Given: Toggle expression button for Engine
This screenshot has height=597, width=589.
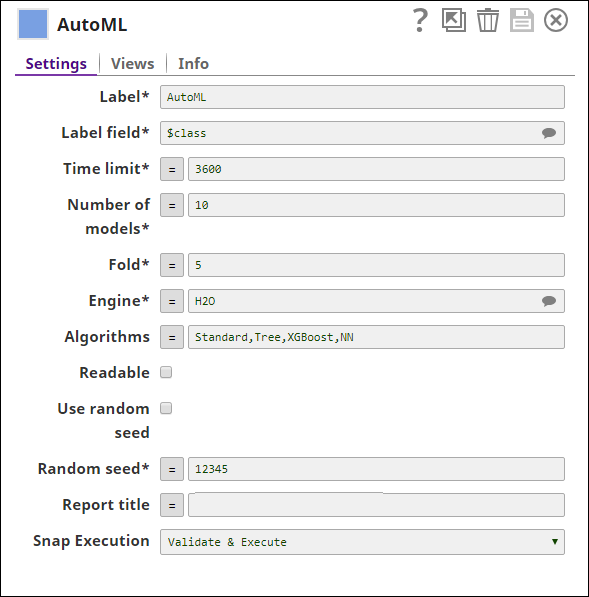Looking at the screenshot, I should (172, 301).
